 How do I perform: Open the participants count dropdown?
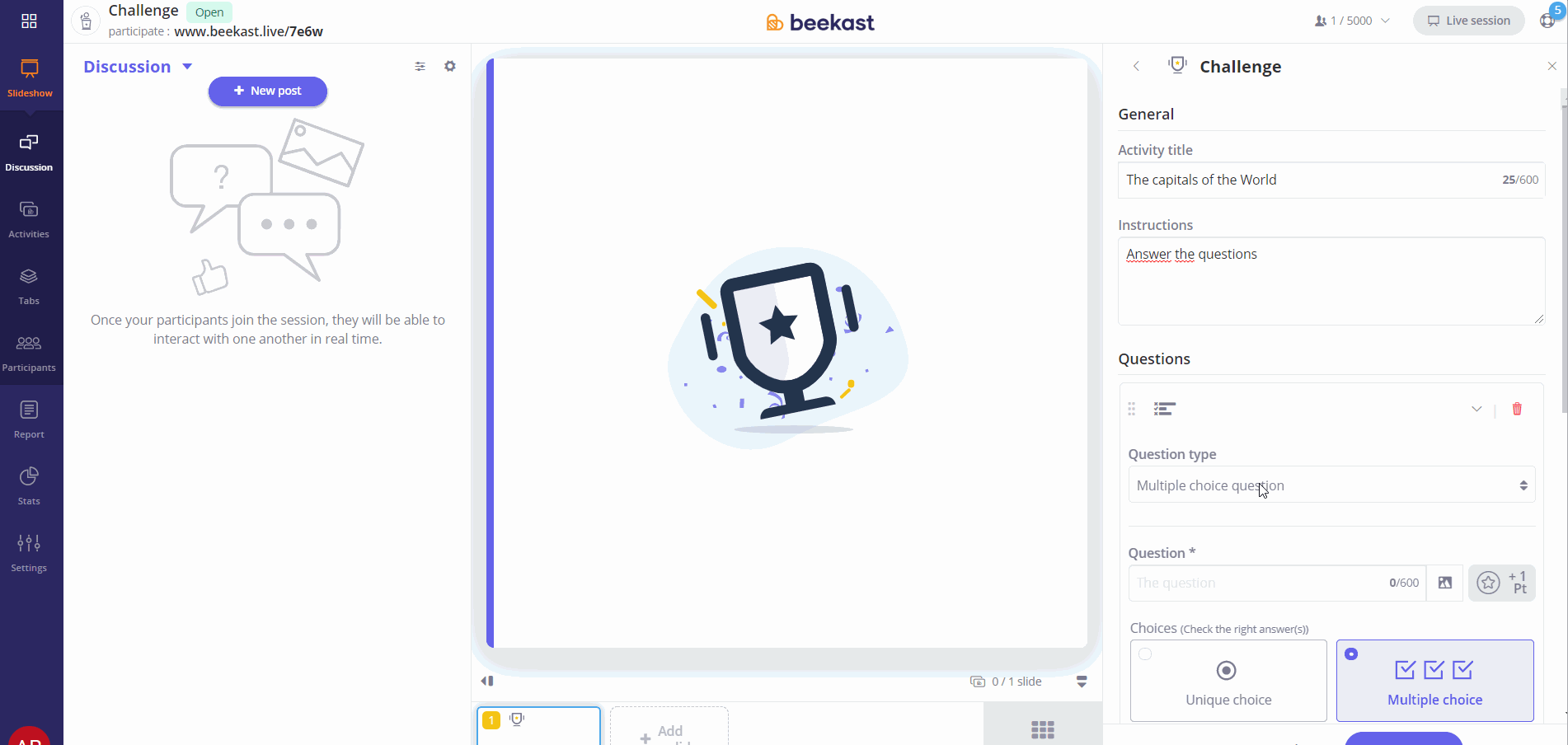(1352, 21)
